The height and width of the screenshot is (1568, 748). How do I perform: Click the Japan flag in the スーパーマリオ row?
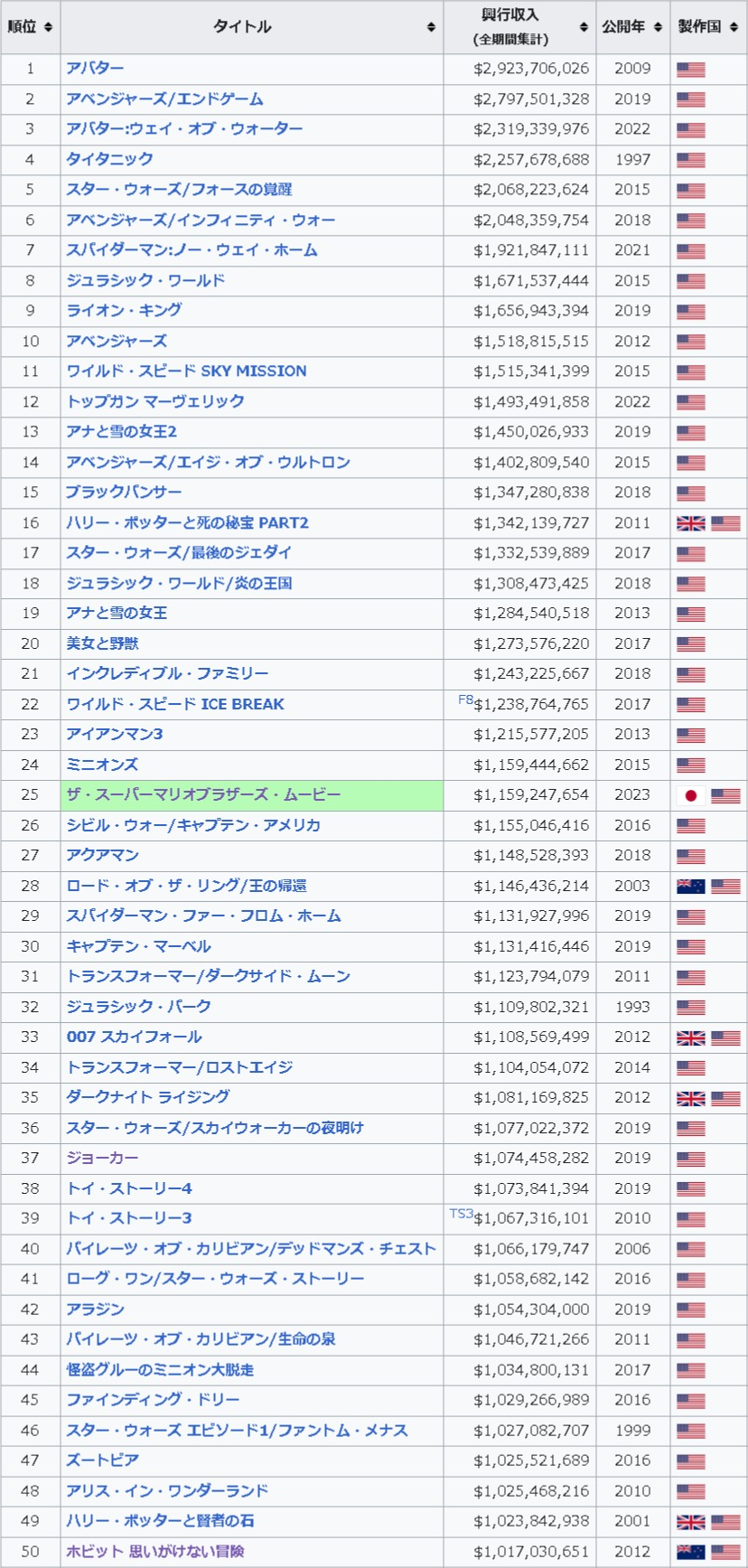691,795
